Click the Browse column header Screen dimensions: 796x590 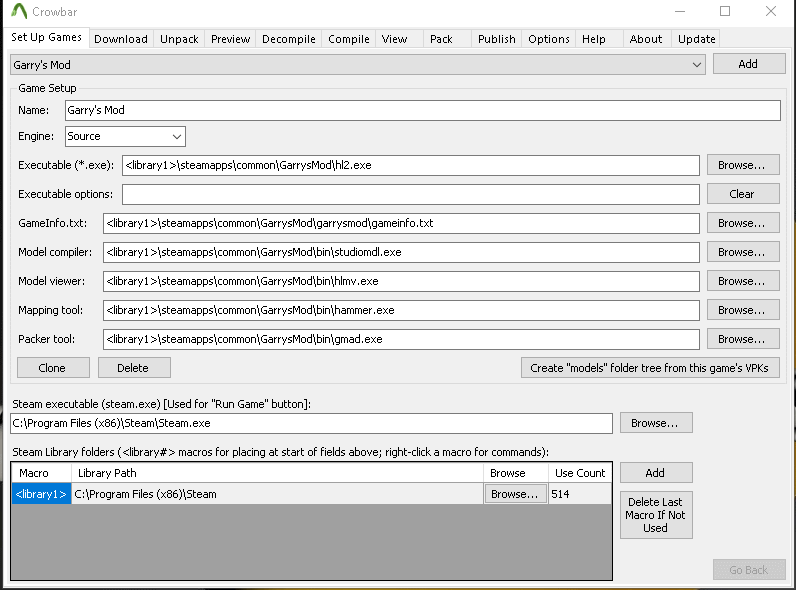(x=516, y=473)
